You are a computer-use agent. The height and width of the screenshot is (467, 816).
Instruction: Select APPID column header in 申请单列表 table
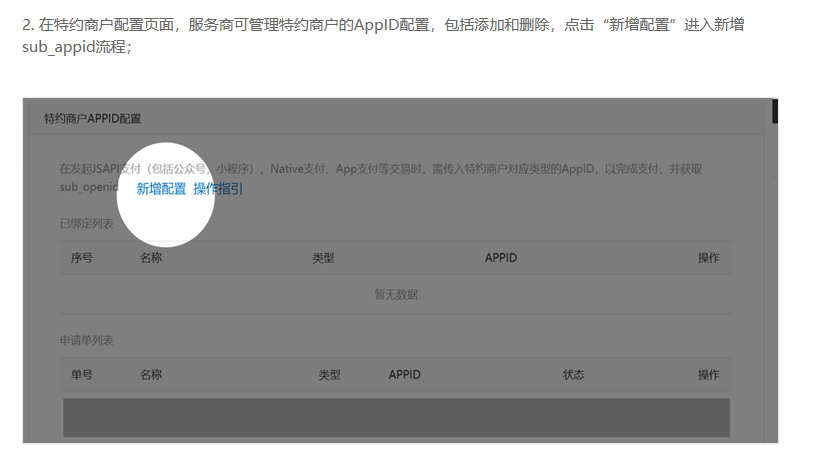pos(404,375)
